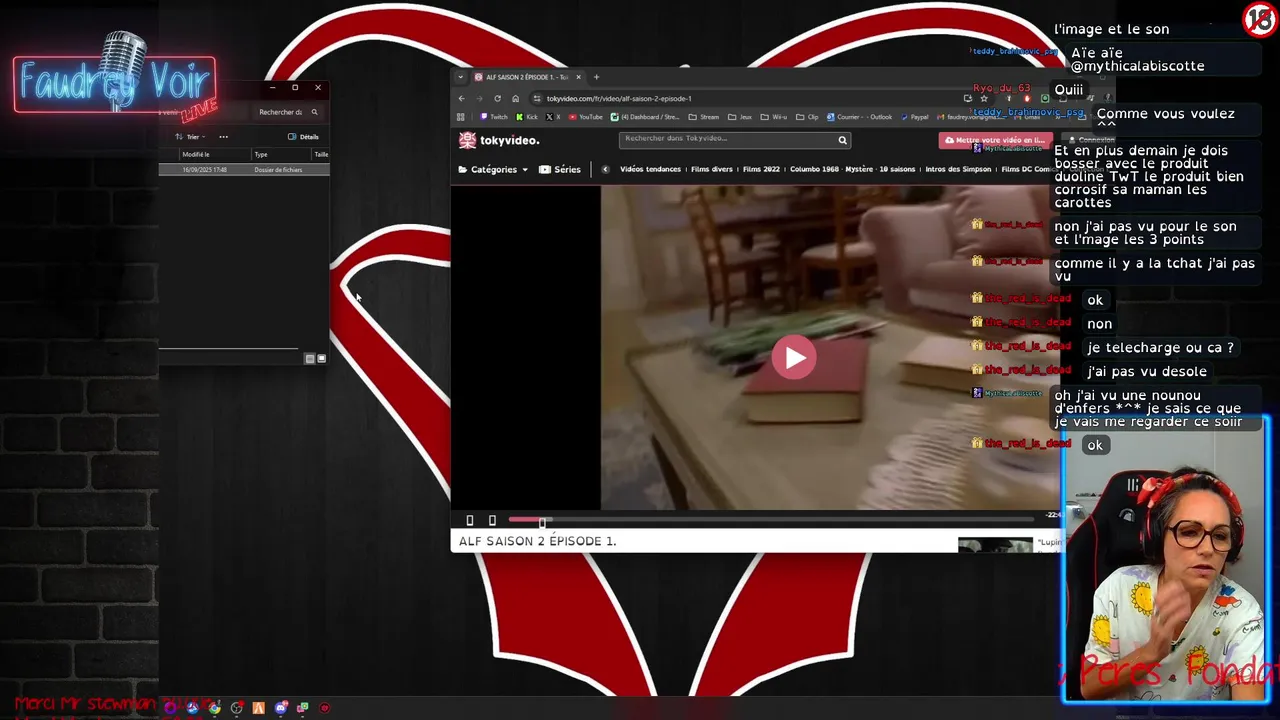Open Films divers category

[712, 169]
